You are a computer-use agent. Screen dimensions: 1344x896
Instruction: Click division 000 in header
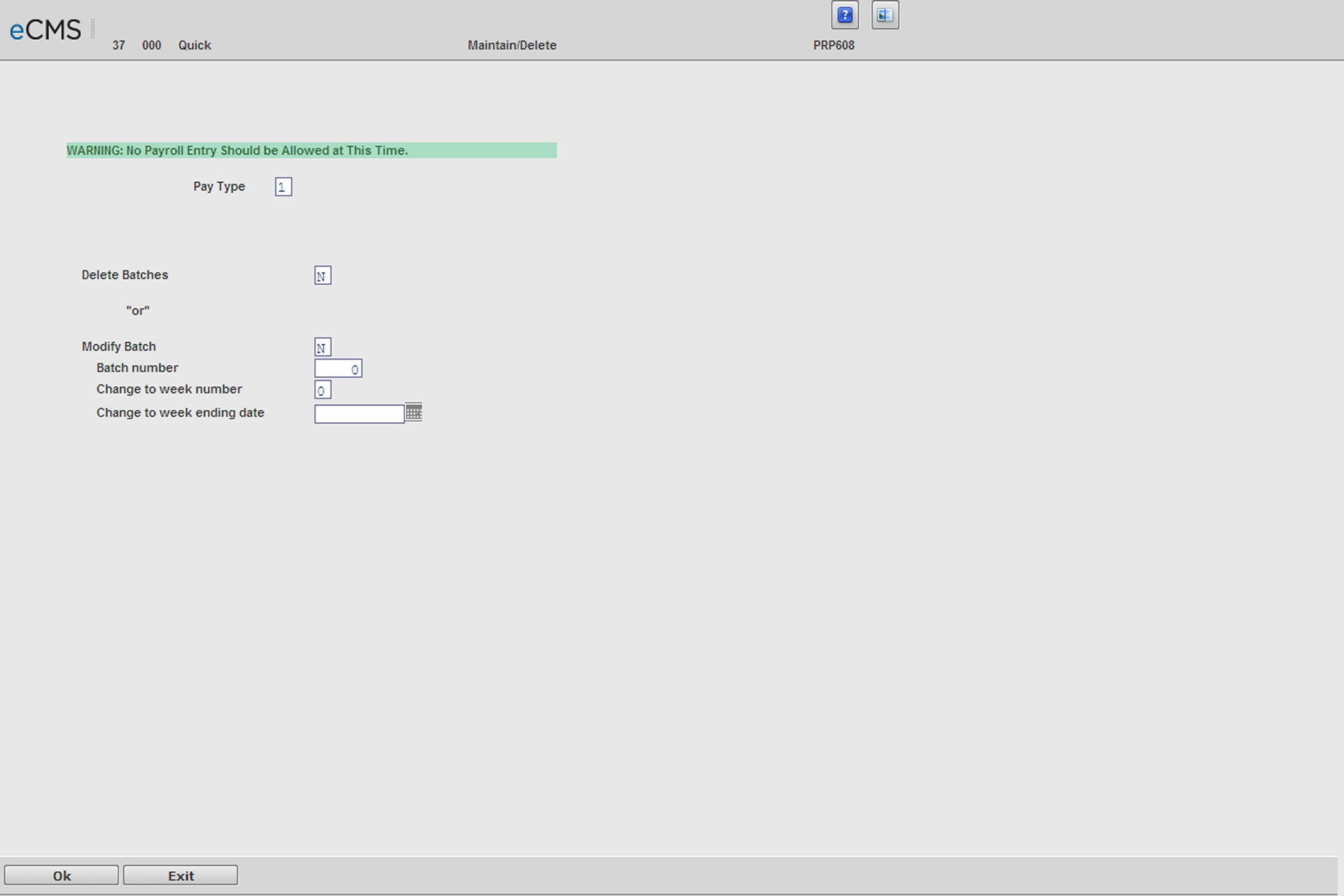tap(151, 45)
